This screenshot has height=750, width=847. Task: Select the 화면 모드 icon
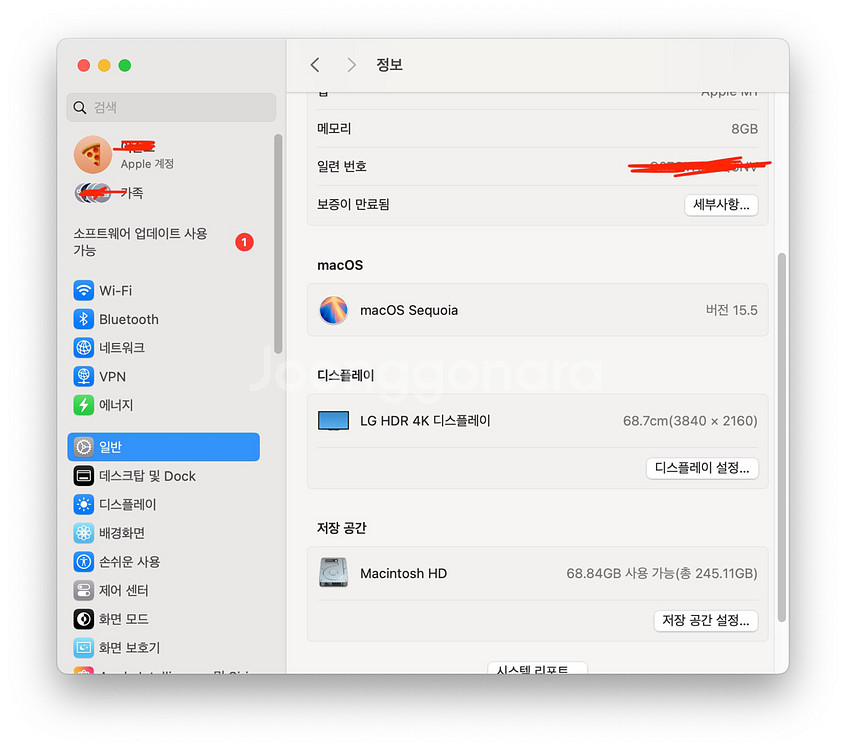click(x=83, y=619)
